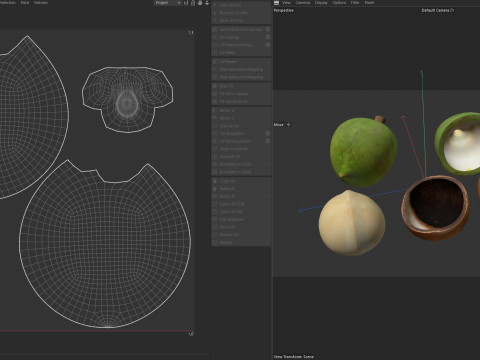Click the third icon after Project dropdown

[x=200, y=3]
